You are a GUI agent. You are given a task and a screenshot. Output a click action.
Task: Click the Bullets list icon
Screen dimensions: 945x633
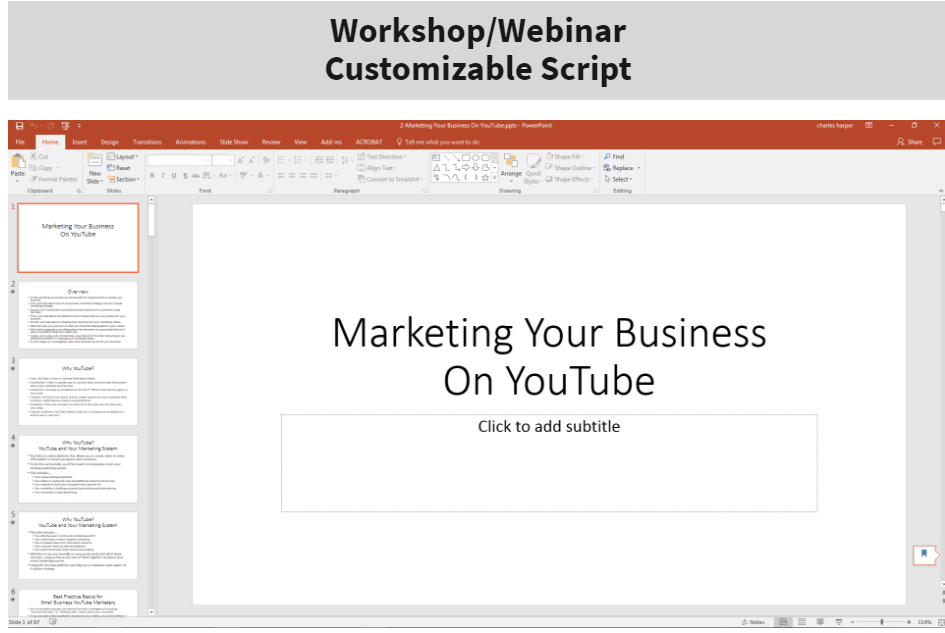pyautogui.click(x=283, y=160)
